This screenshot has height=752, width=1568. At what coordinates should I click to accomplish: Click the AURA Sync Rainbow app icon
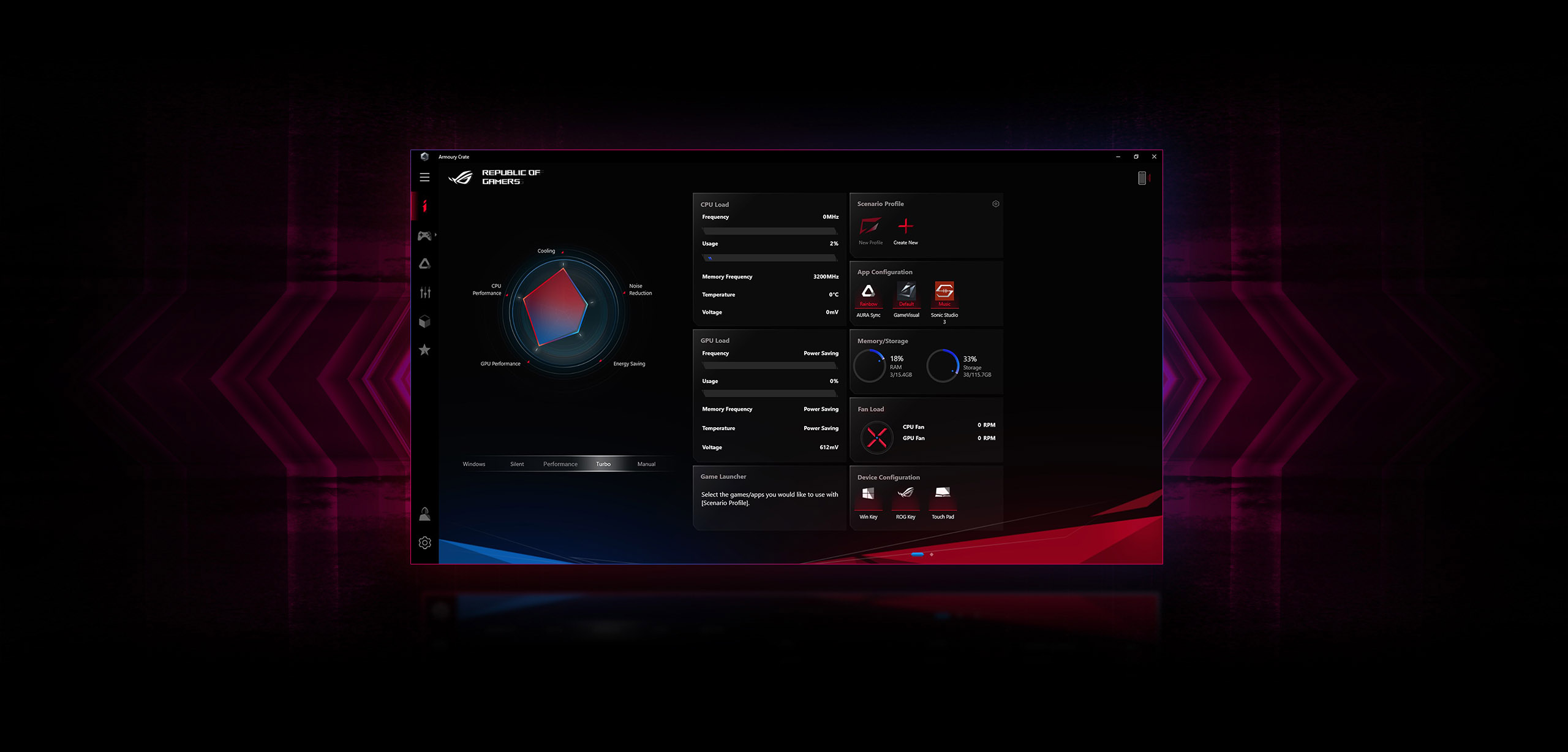(x=869, y=293)
